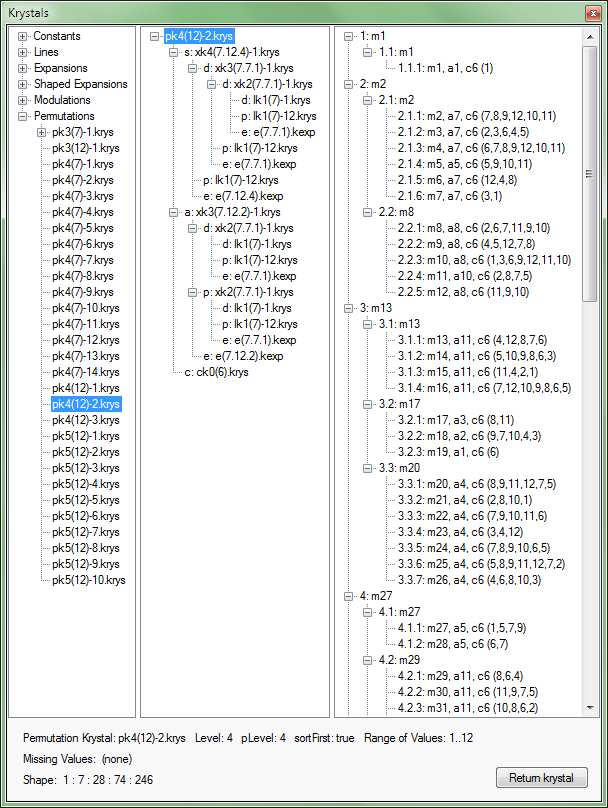Screen dimensions: 608x808
Task: Select pk4(12)-1.krys in the list
Action: point(86,388)
